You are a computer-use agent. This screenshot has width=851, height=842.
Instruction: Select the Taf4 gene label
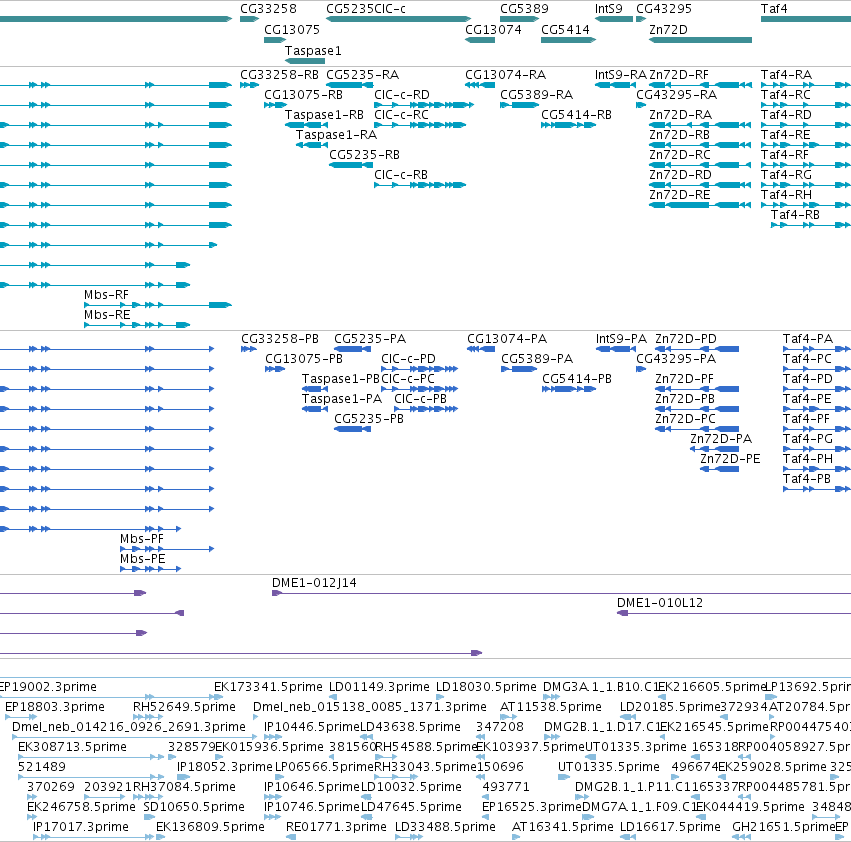(773, 9)
